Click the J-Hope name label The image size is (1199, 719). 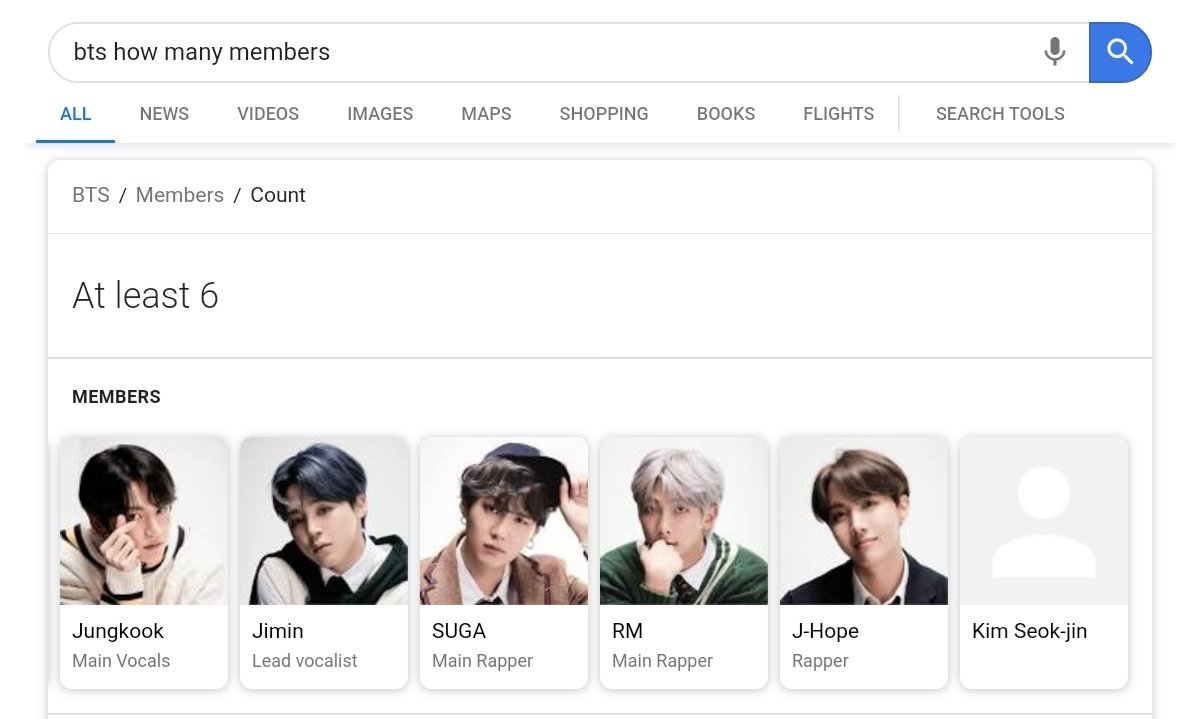825,631
